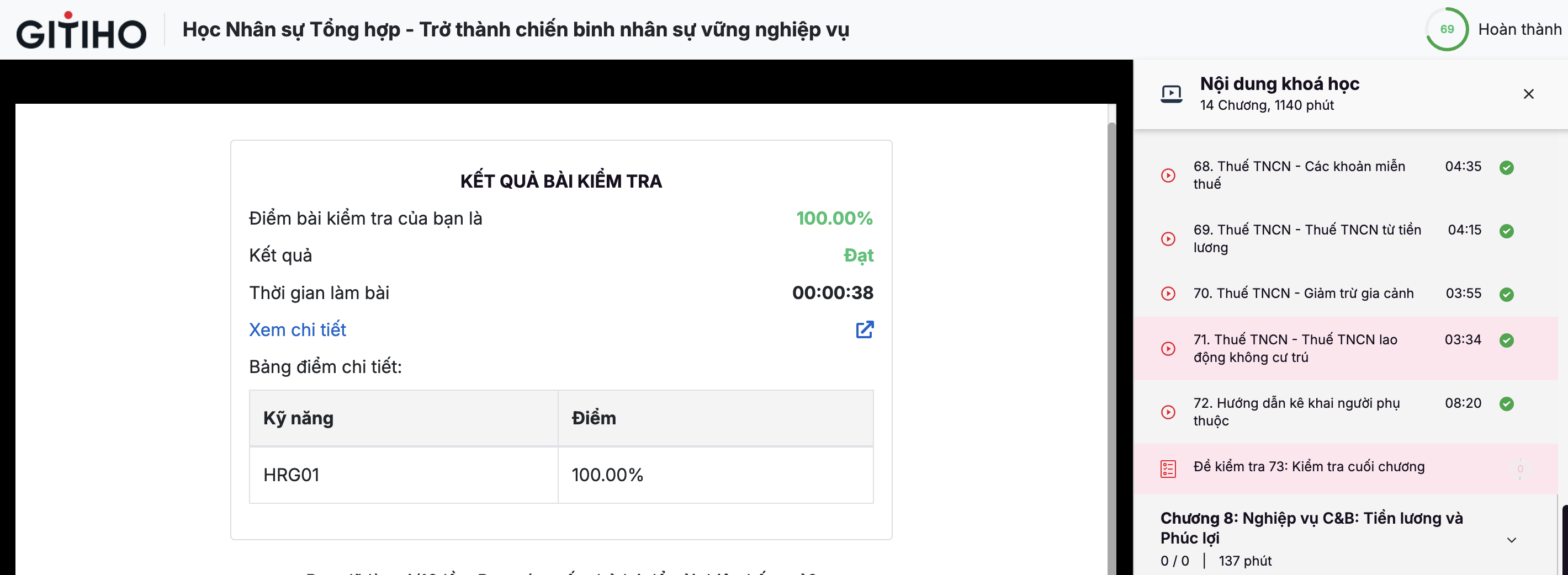Image resolution: width=1568 pixels, height=575 pixels.
Task: Click the course title in header
Action: click(x=516, y=30)
